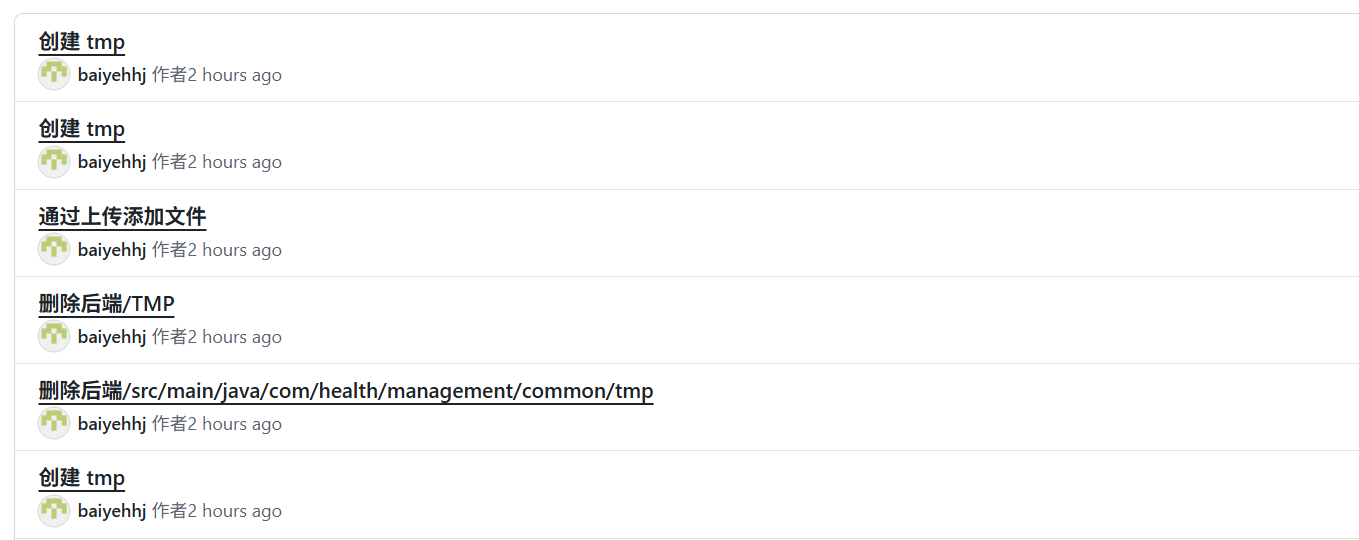Open the 删除后端/TMP commit
The image size is (1359, 540).
coord(106,303)
